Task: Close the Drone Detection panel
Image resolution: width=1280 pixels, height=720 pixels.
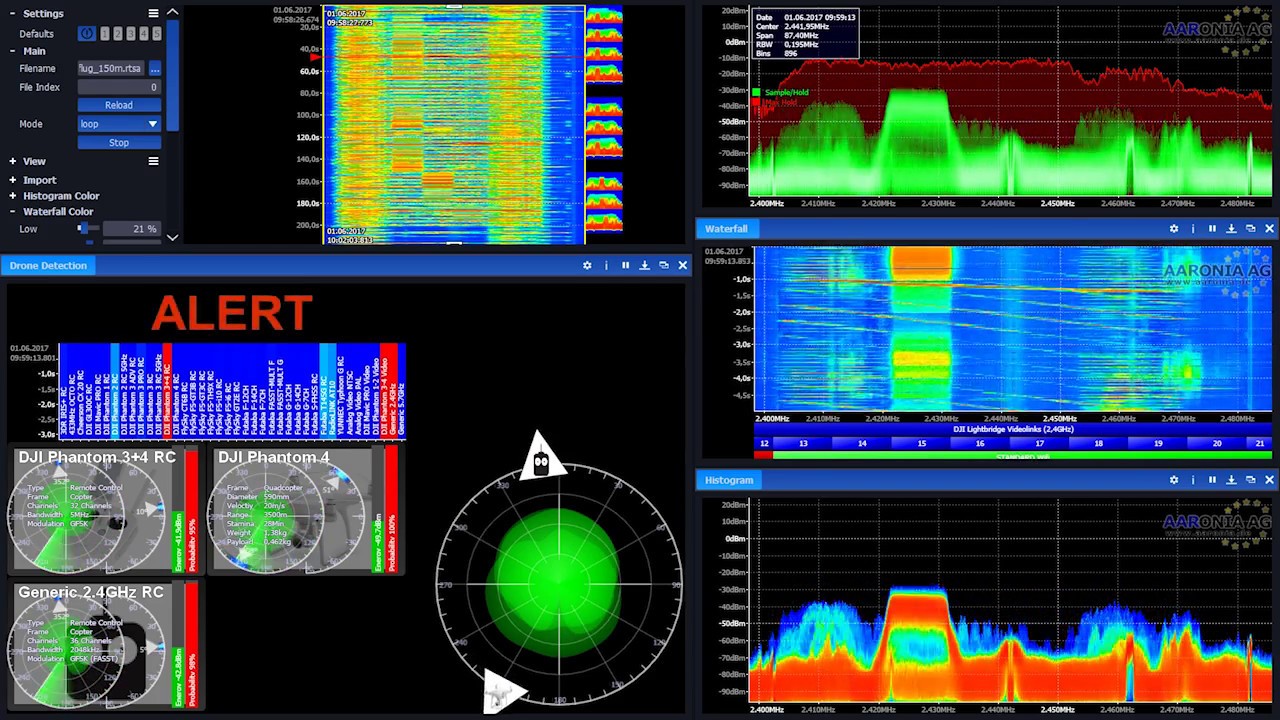Action: 682,265
